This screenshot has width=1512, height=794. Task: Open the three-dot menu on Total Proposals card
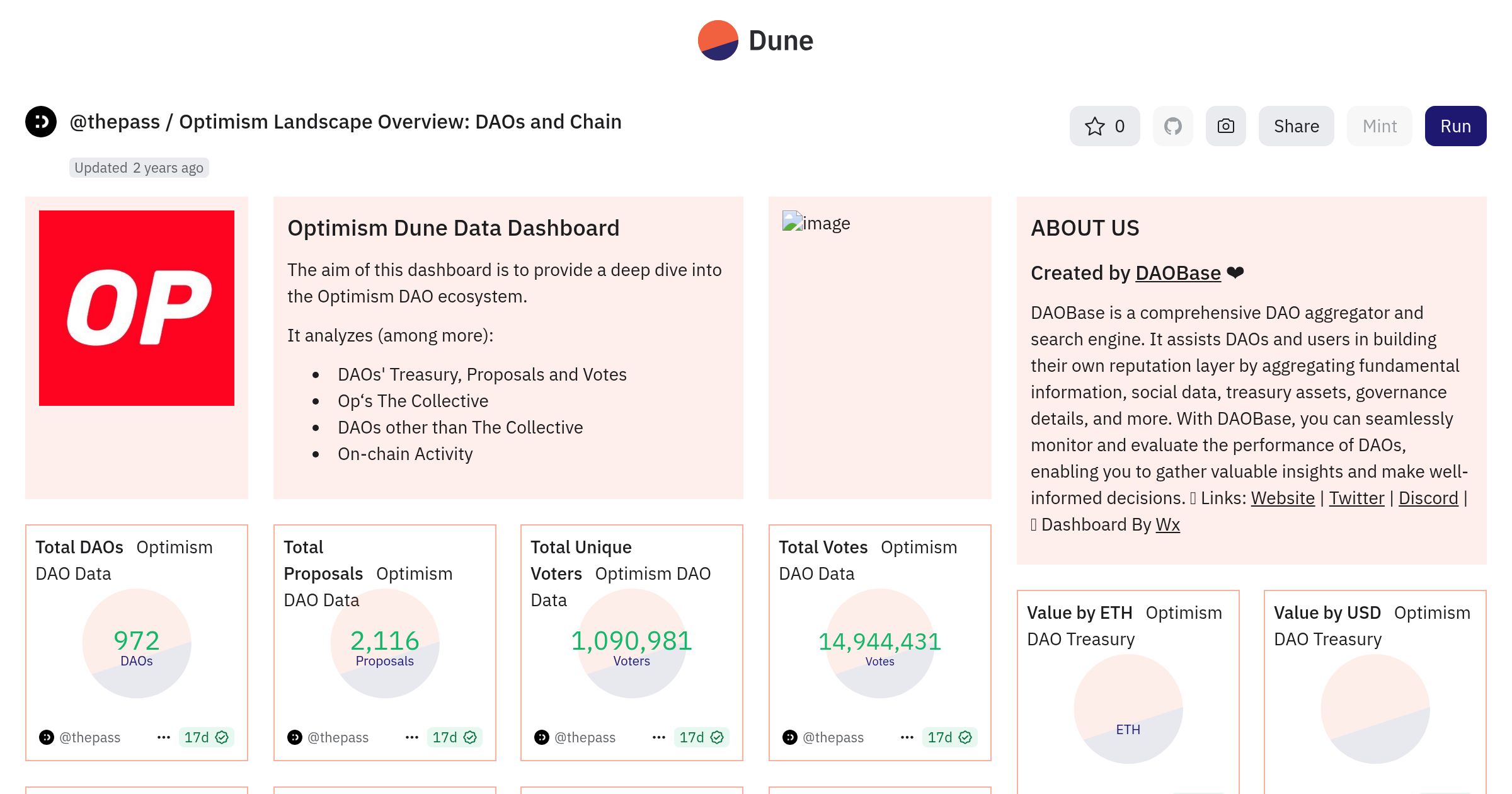[412, 737]
